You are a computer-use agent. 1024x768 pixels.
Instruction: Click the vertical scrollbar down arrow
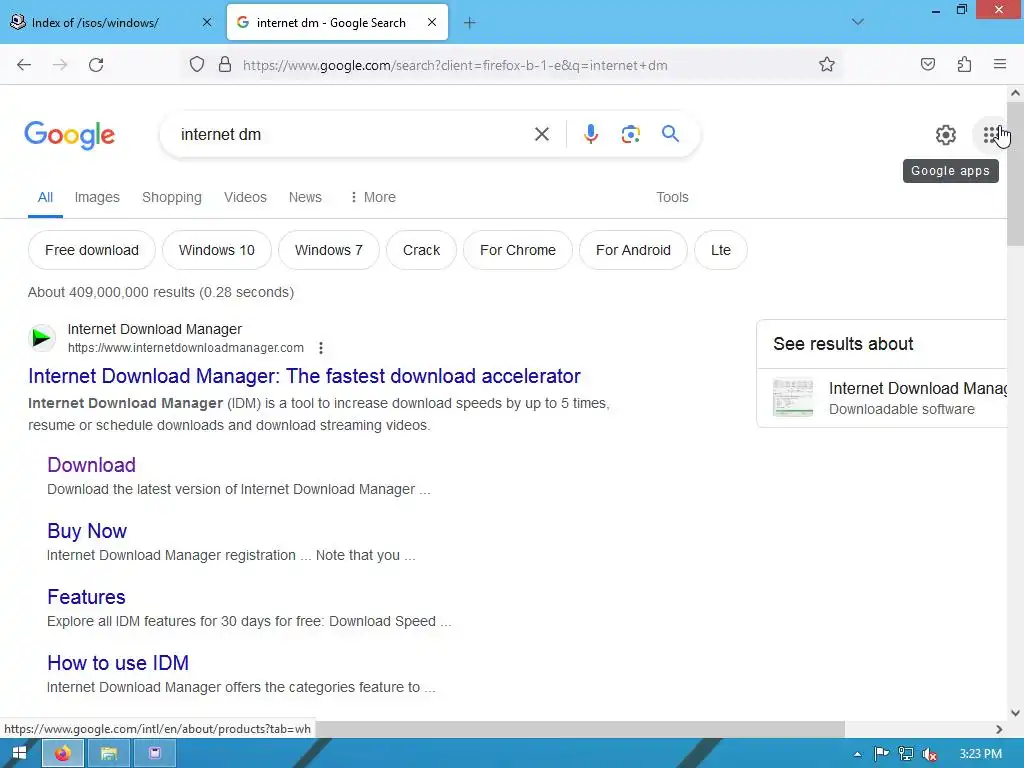(x=1016, y=713)
